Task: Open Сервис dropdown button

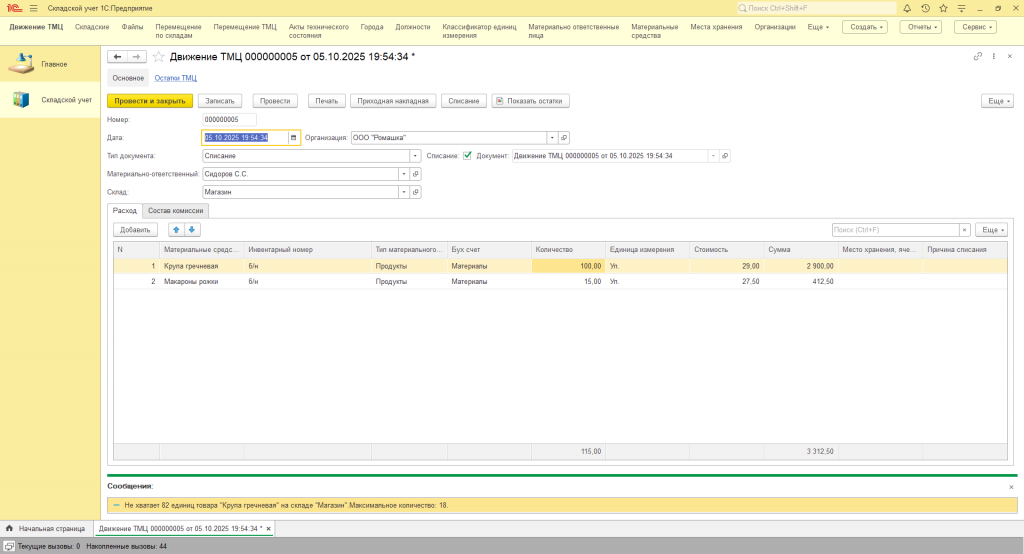Action: coord(976,27)
